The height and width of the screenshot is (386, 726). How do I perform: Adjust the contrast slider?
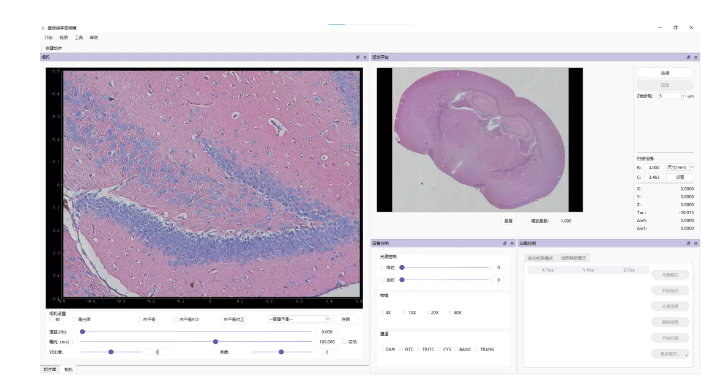[111, 352]
